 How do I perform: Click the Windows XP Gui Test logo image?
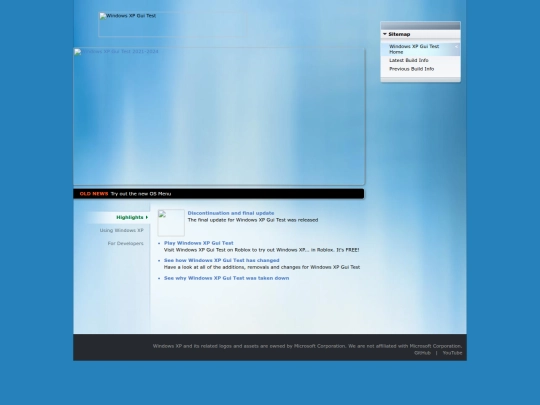172,24
